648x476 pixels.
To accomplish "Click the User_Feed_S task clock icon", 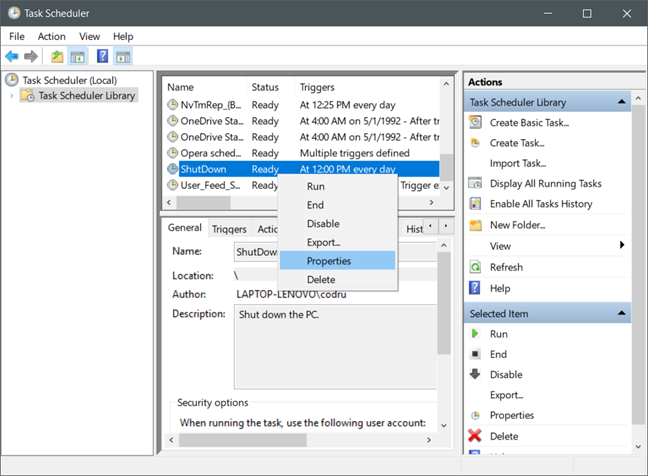I will 172,185.
